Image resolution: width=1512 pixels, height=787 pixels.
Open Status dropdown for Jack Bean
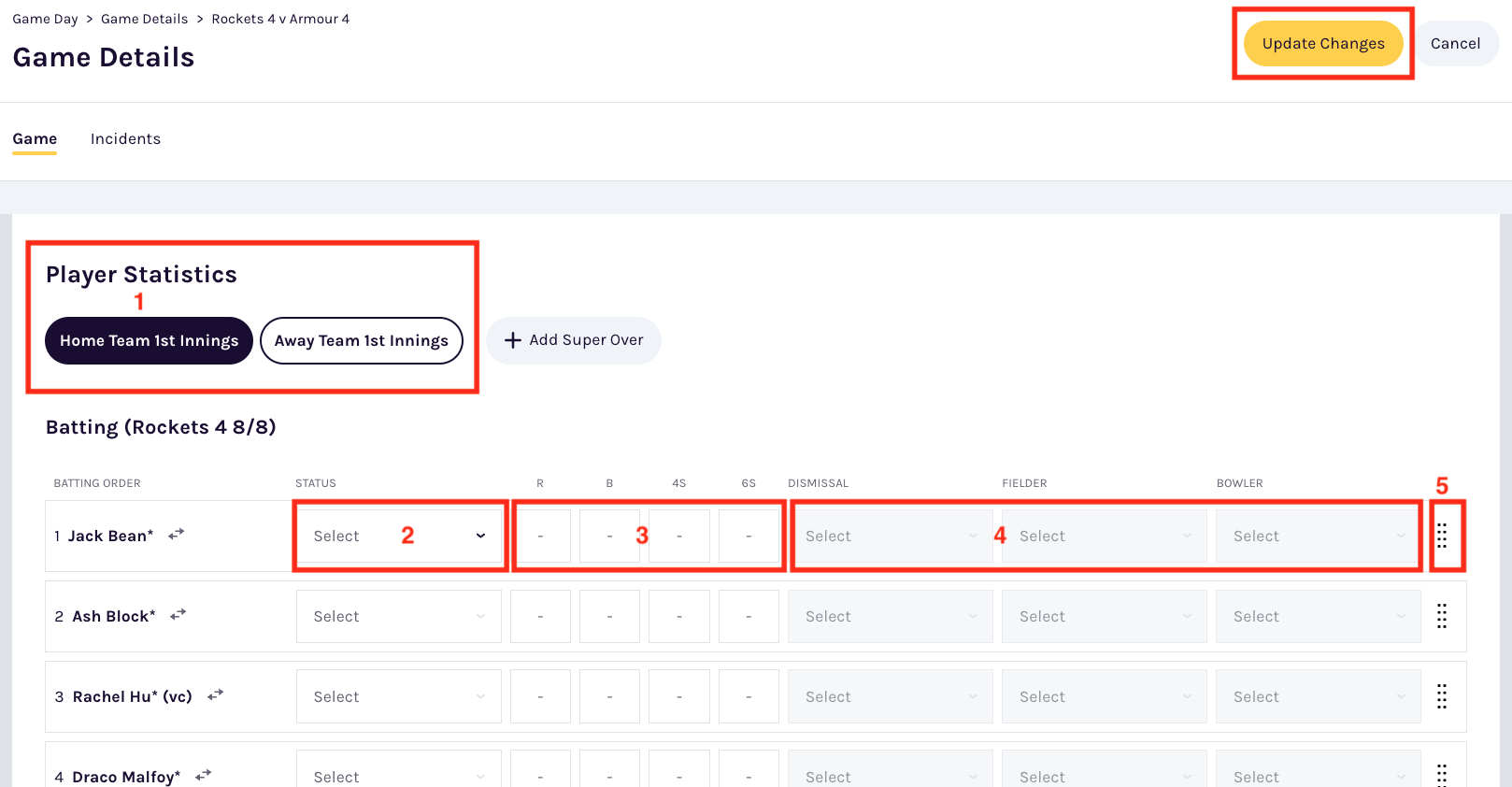[x=399, y=537]
